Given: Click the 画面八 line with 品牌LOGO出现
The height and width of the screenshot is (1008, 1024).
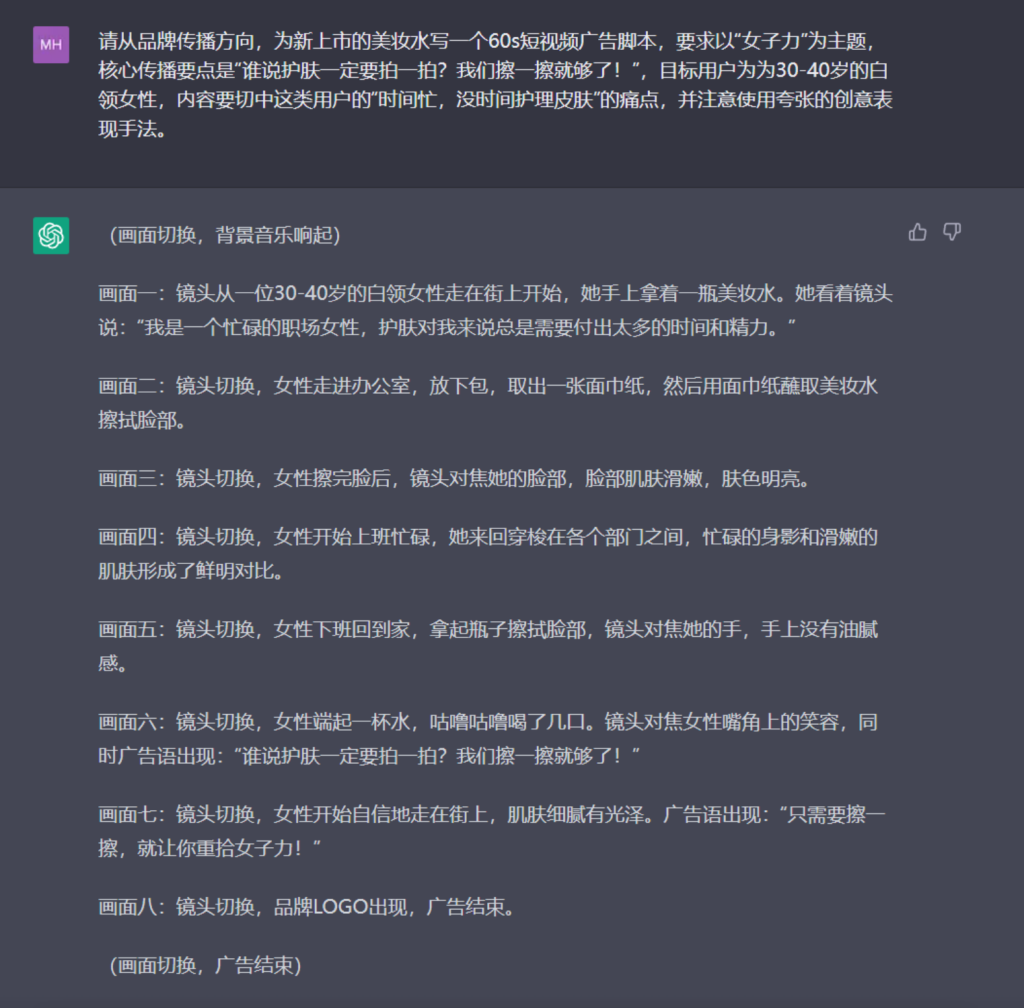Looking at the screenshot, I should (x=307, y=907).
